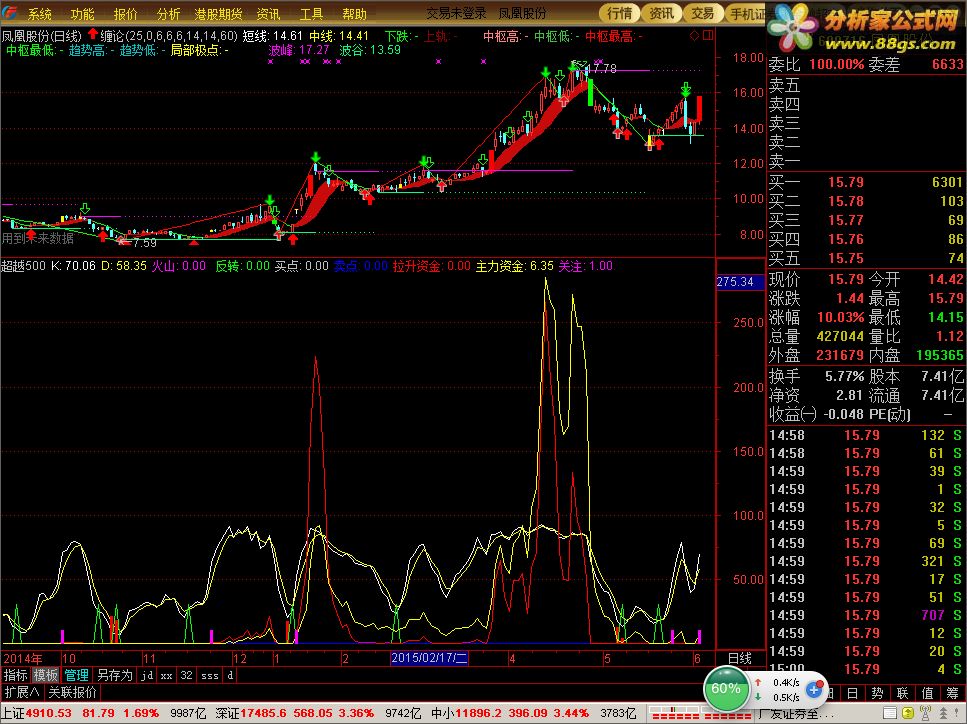Select the jd template tab
The width and height of the screenshot is (967, 724).
(x=147, y=675)
